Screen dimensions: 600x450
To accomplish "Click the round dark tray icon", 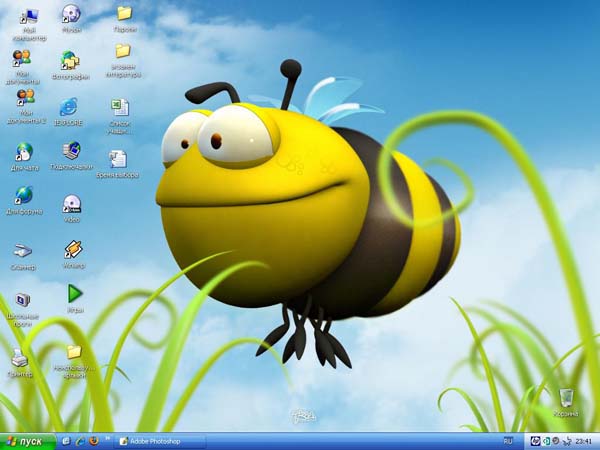I will point(556,441).
